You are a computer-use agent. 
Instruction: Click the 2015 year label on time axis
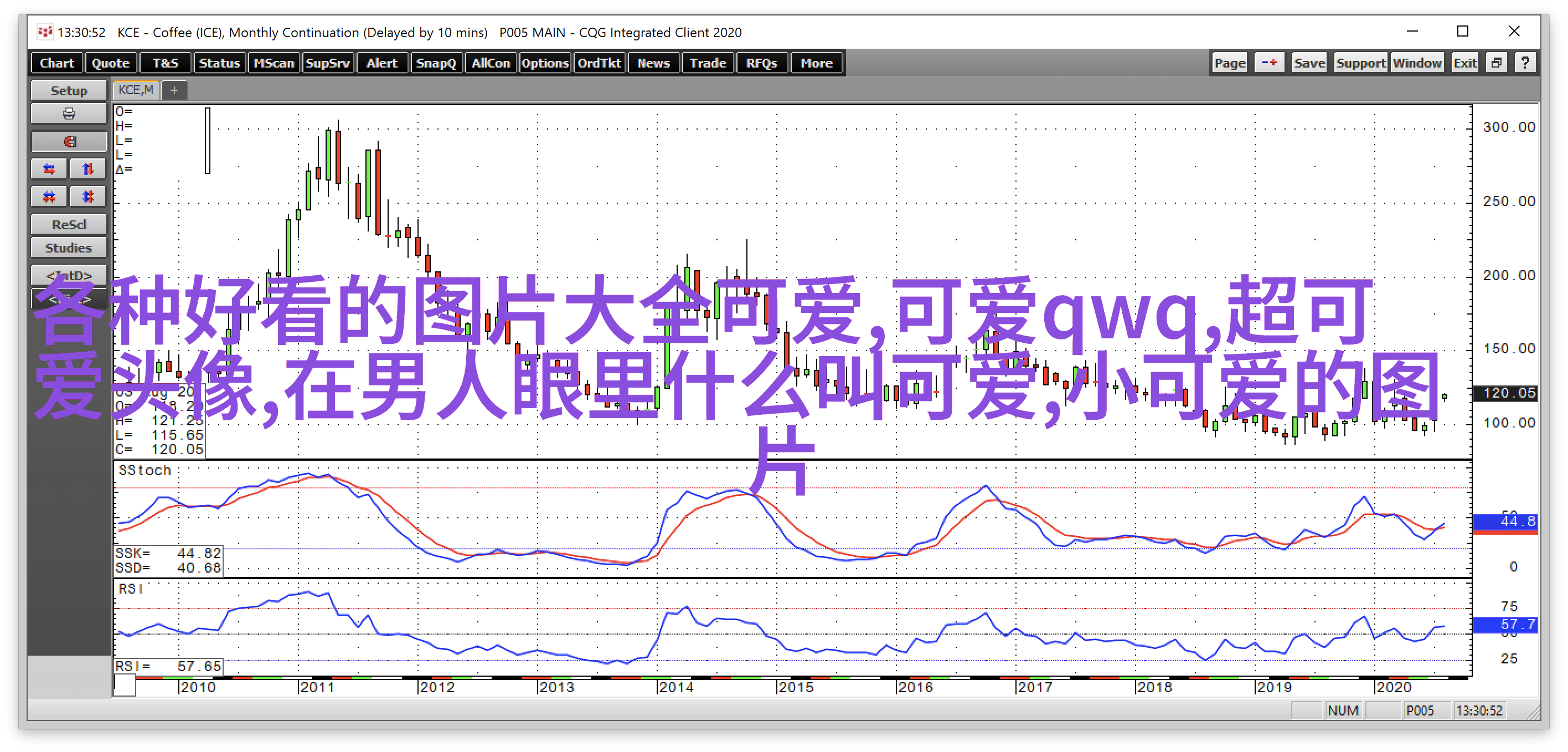[797, 687]
